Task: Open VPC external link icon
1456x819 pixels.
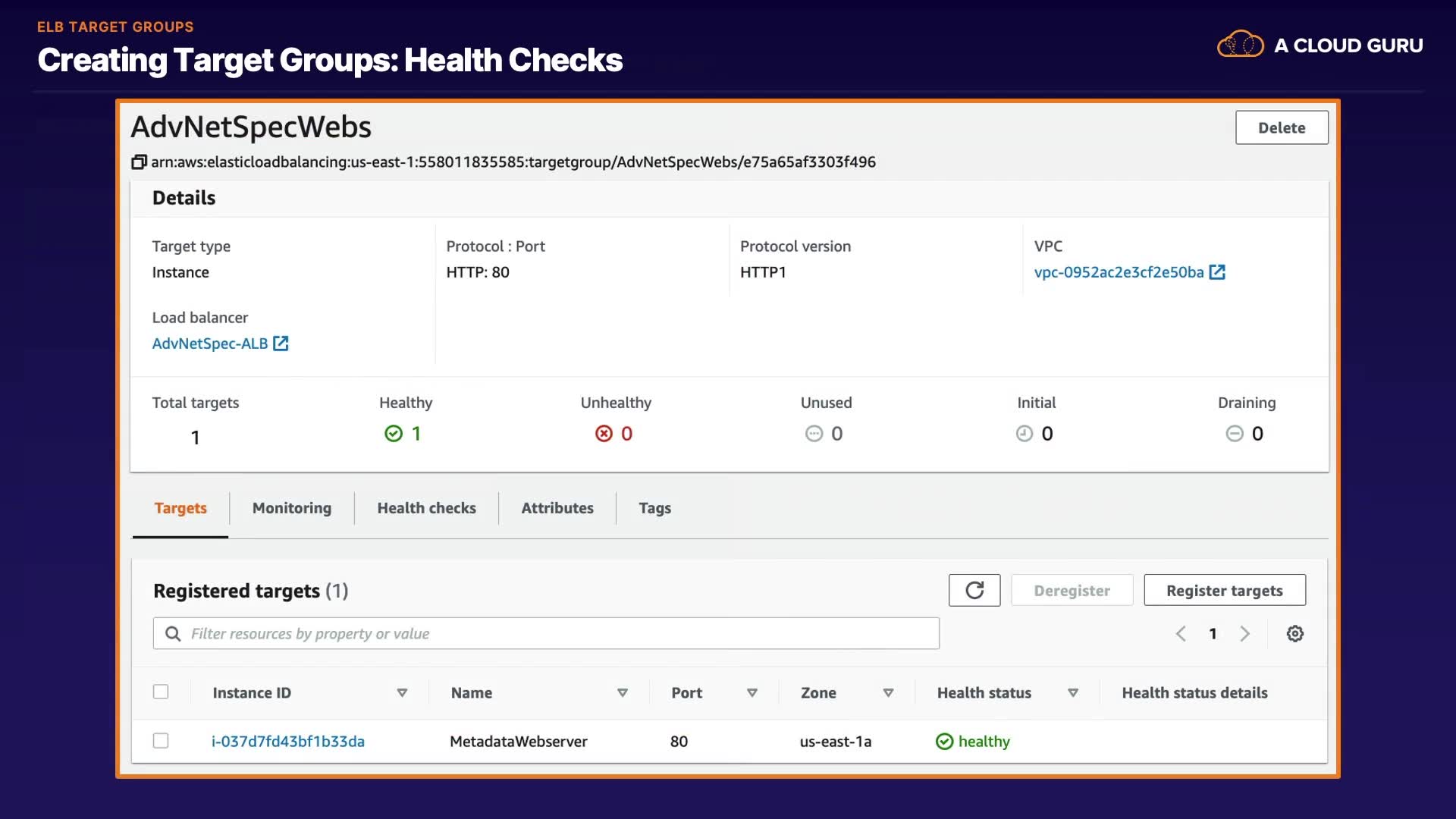Action: pyautogui.click(x=1217, y=272)
